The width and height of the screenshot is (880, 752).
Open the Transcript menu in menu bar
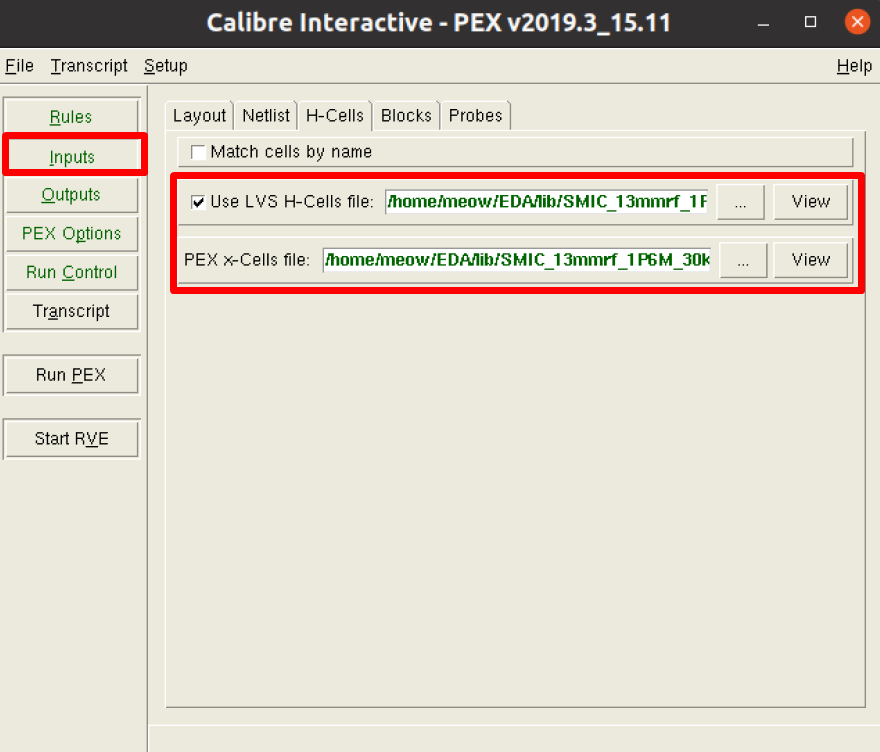click(x=89, y=66)
